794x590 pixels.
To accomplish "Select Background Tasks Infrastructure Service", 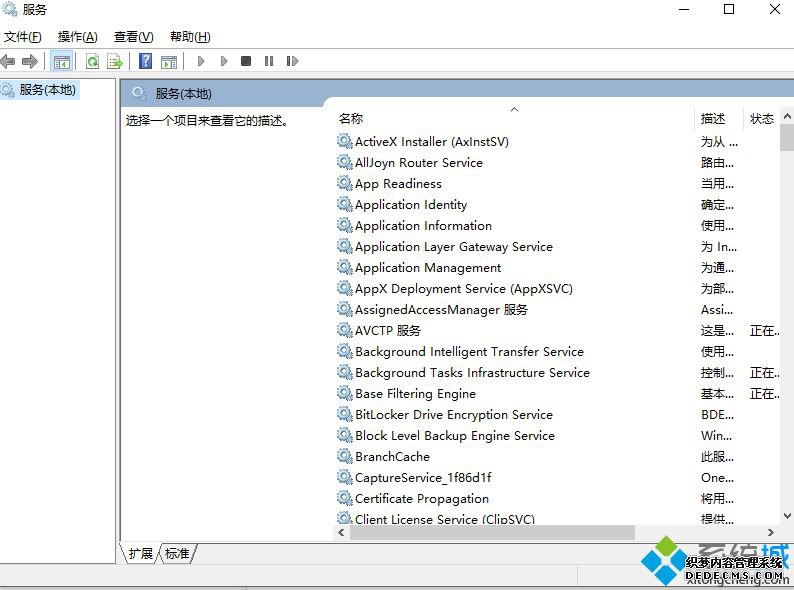I will [x=472, y=373].
